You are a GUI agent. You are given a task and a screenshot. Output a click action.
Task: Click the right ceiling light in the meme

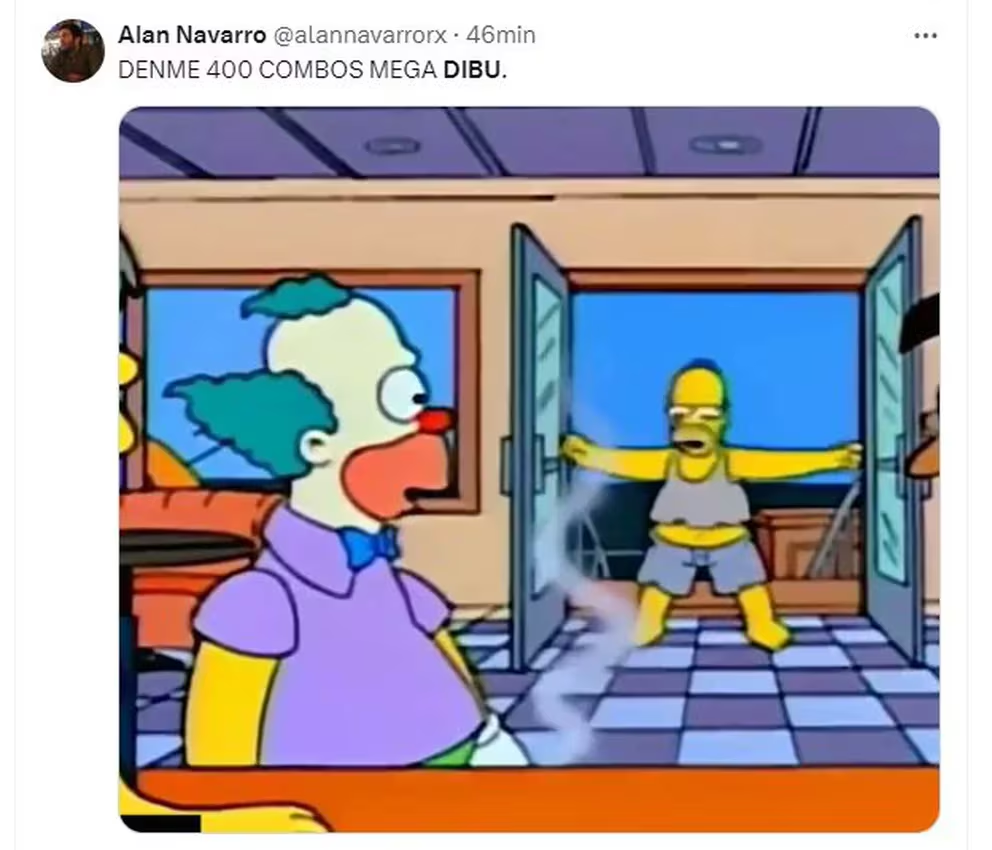pos(724,145)
